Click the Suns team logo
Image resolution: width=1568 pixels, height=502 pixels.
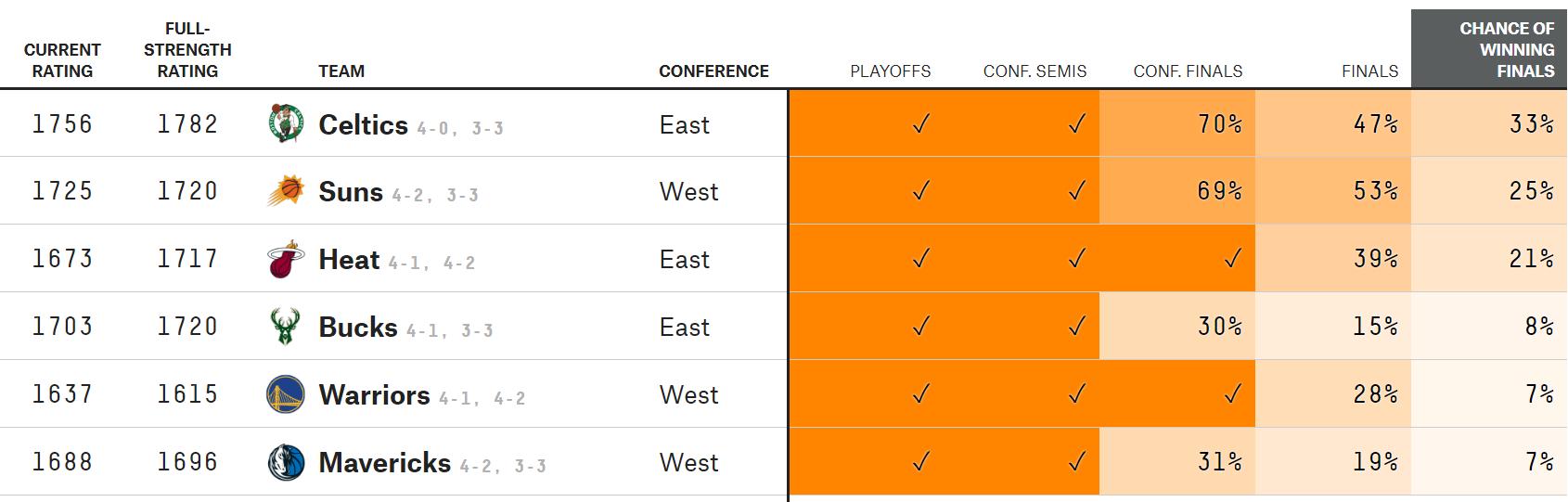[285, 191]
